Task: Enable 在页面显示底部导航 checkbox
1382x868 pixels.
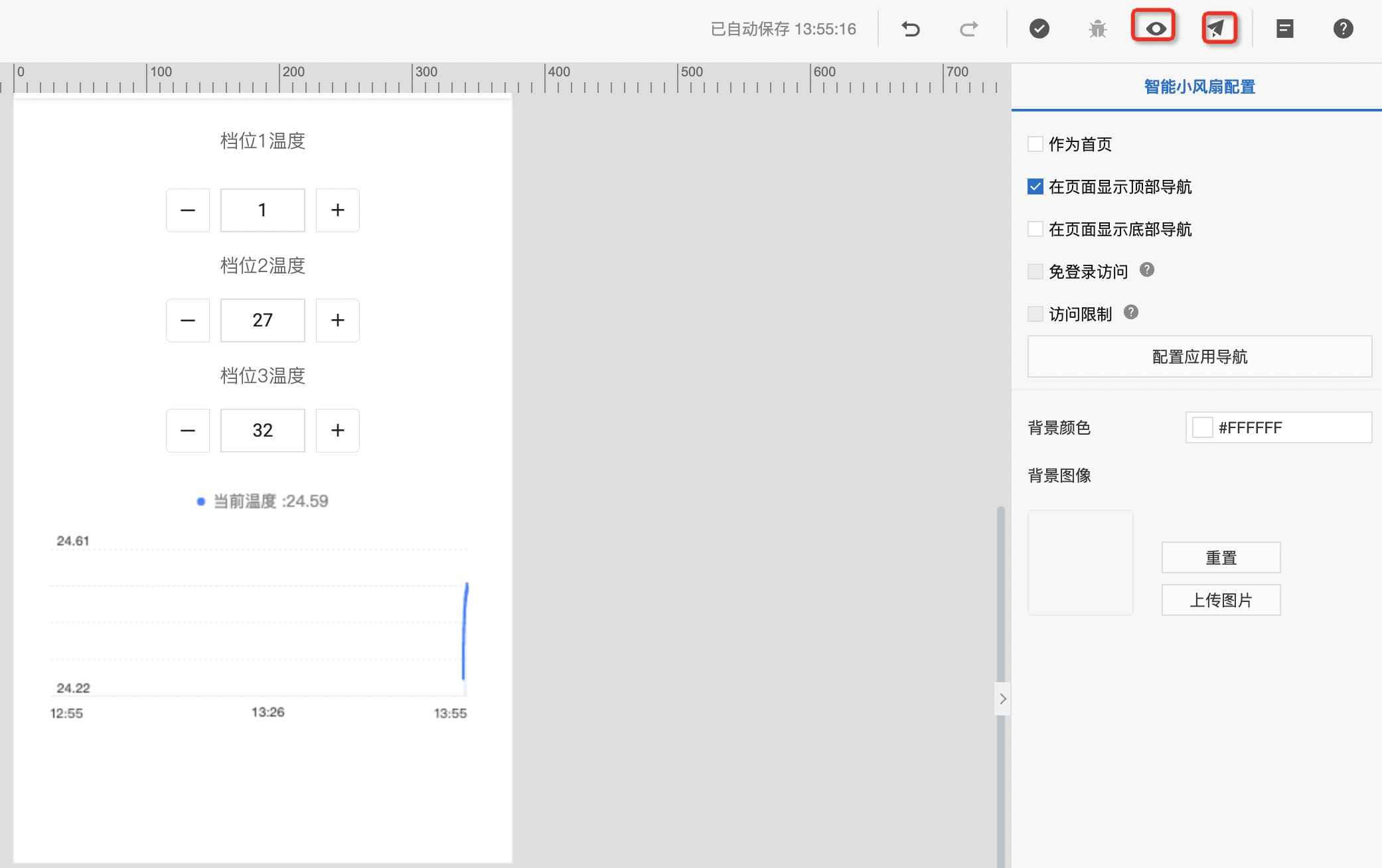Action: [x=1035, y=229]
